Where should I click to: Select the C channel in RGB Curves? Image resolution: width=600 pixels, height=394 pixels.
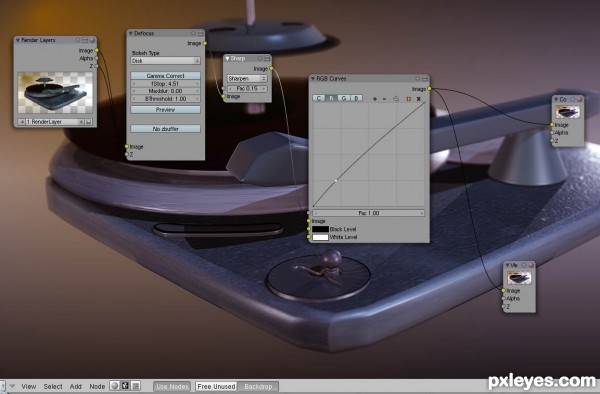(x=319, y=98)
